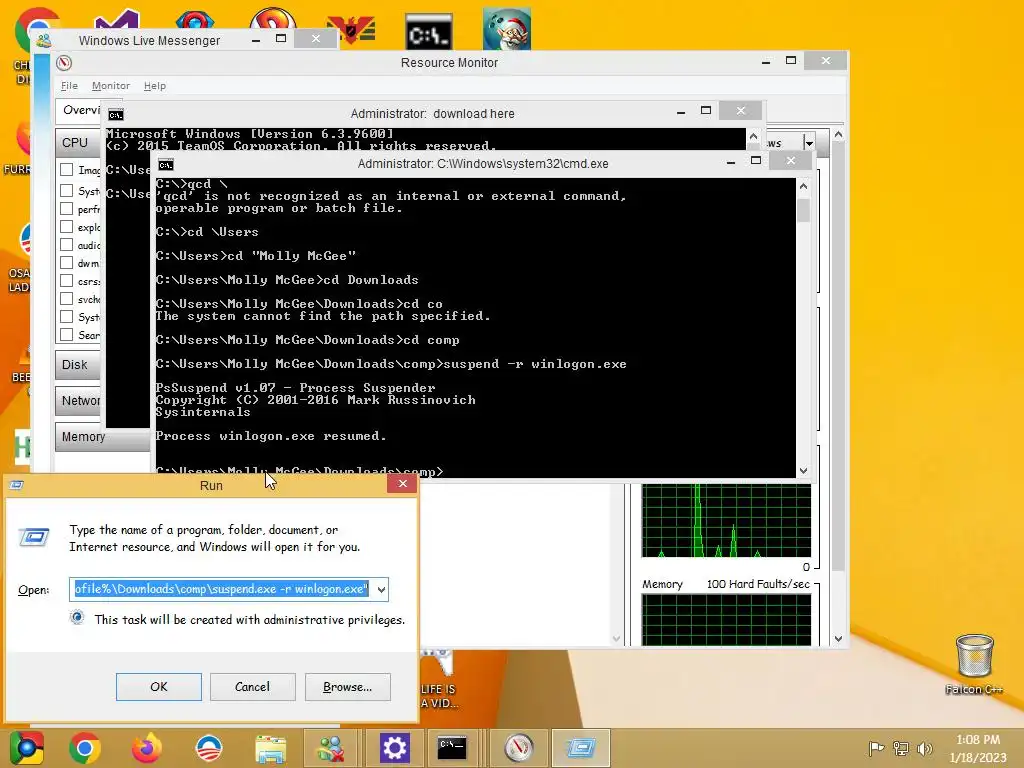Viewport: 1024px width, 768px height.
Task: Open the Monitor menu in Resource Monitor
Action: click(110, 86)
